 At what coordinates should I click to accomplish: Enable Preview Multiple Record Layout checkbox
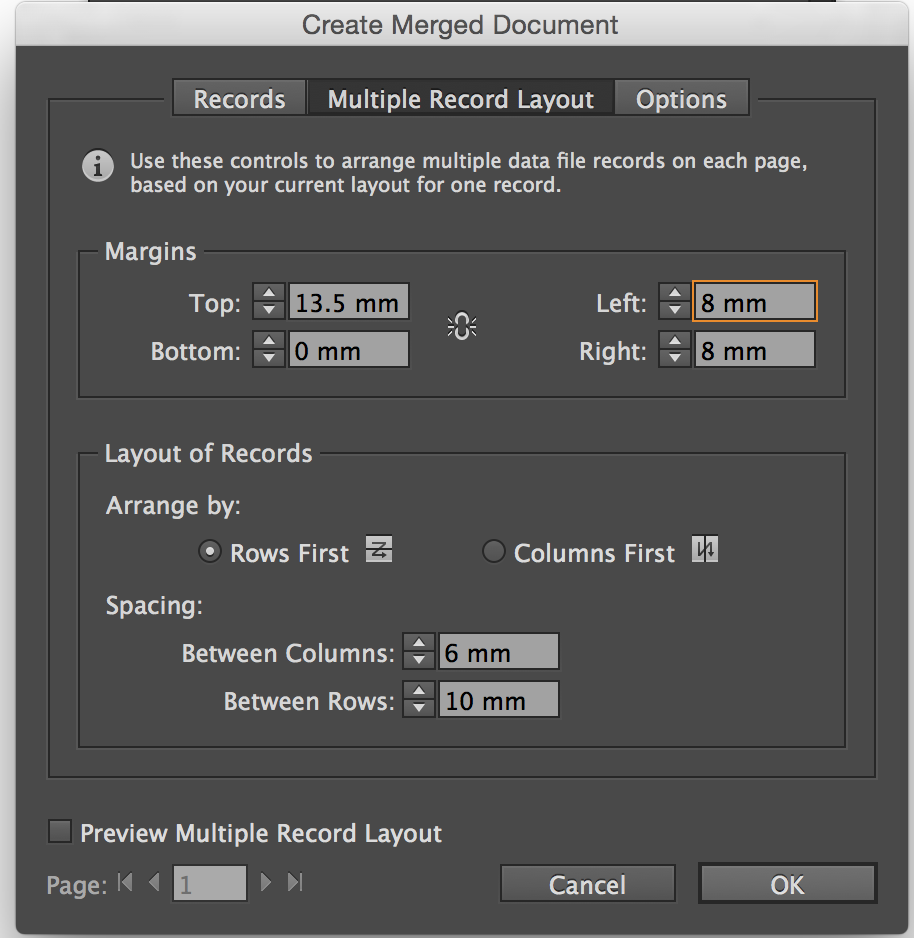(x=61, y=832)
